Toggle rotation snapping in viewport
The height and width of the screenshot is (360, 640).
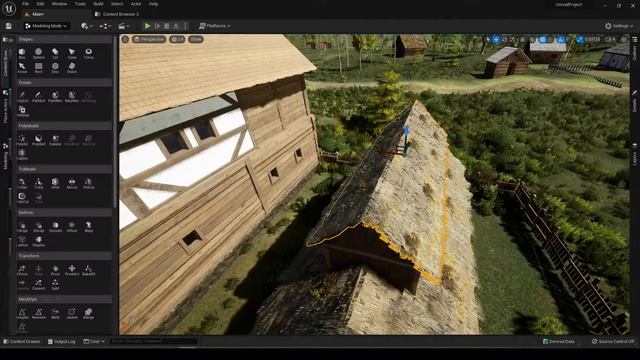click(562, 39)
